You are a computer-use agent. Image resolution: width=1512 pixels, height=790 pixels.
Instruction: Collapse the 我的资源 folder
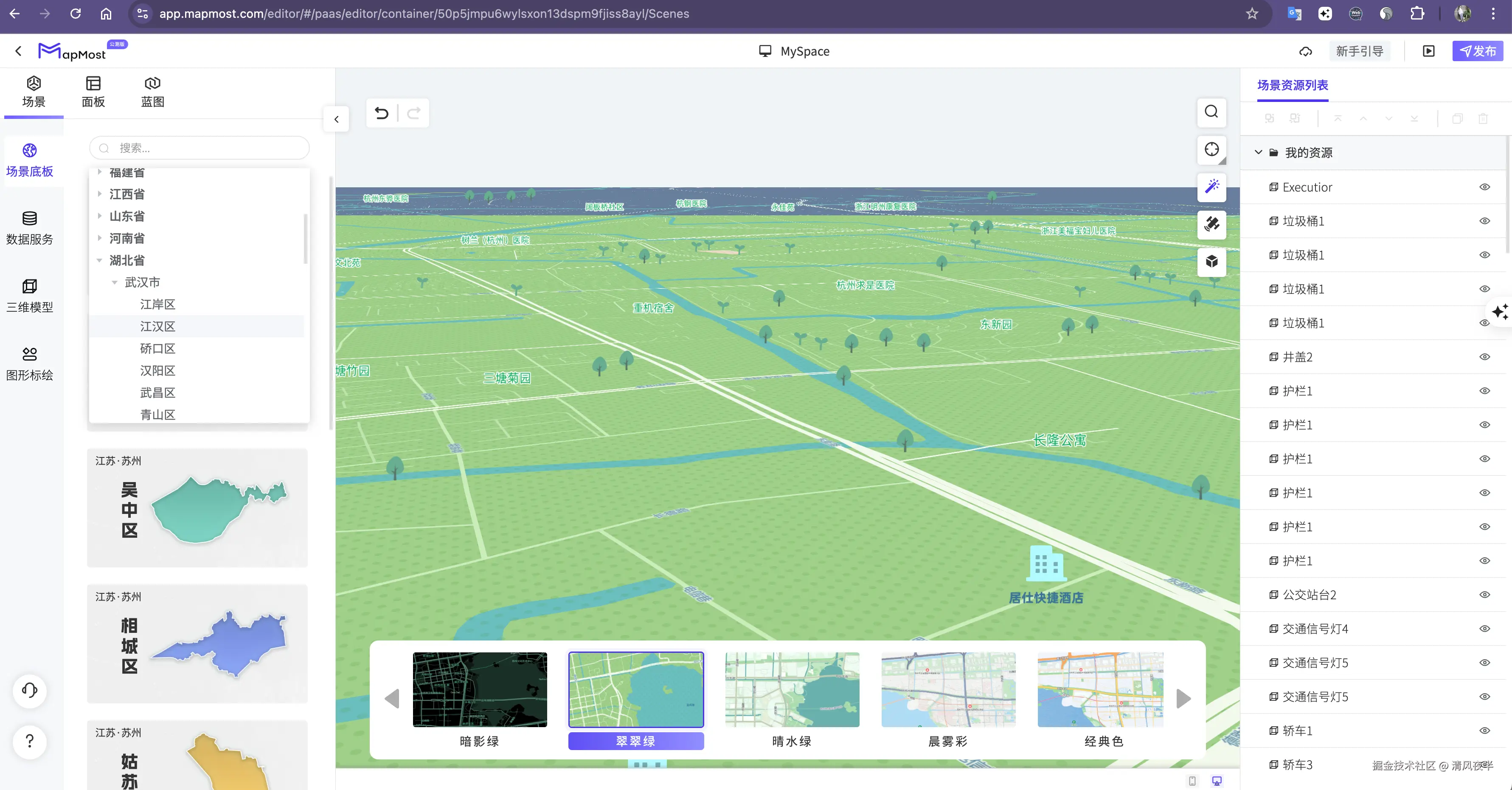click(1258, 152)
